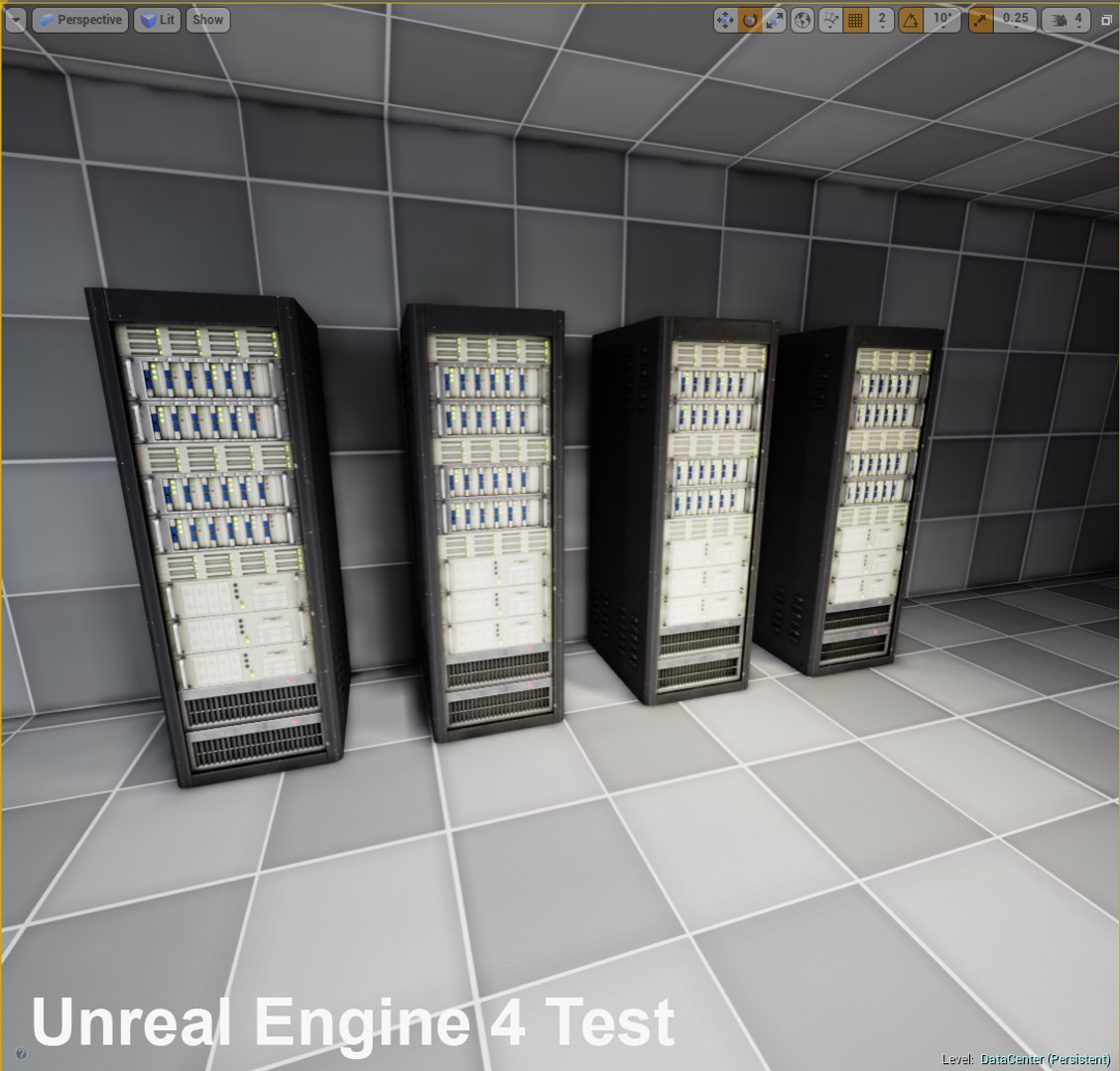1120x1071 pixels.
Task: Open the surface snapping options
Action: click(x=830, y=20)
